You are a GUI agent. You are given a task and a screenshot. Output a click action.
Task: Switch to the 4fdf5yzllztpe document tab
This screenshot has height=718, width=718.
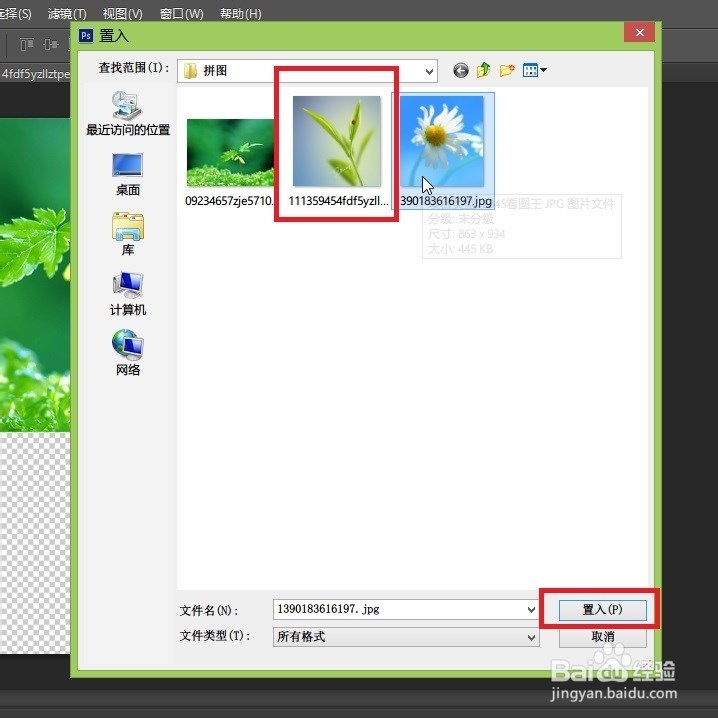pos(35,74)
